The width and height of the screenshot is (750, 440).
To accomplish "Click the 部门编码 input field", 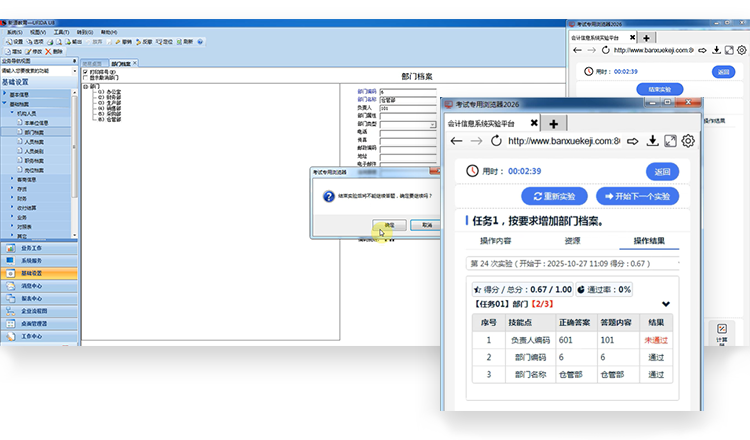I will [x=408, y=92].
